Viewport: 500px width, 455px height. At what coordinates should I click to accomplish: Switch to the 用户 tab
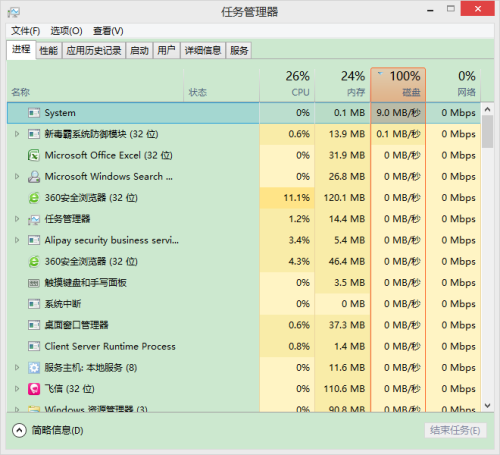(x=167, y=51)
